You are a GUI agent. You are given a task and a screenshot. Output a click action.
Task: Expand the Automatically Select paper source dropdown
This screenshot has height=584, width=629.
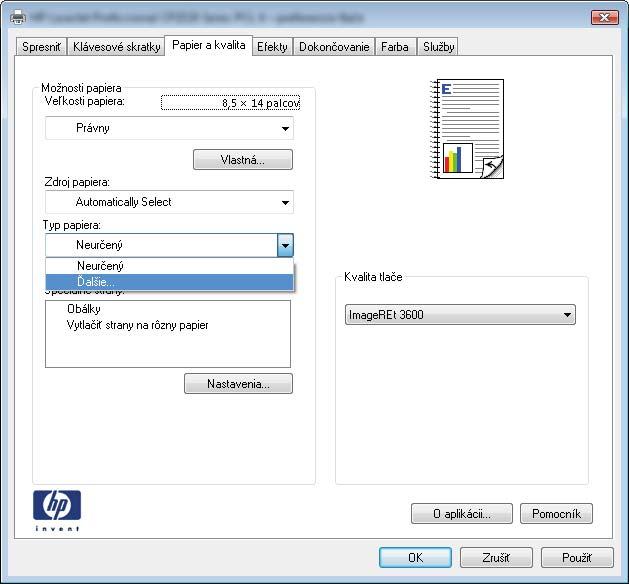(x=169, y=202)
